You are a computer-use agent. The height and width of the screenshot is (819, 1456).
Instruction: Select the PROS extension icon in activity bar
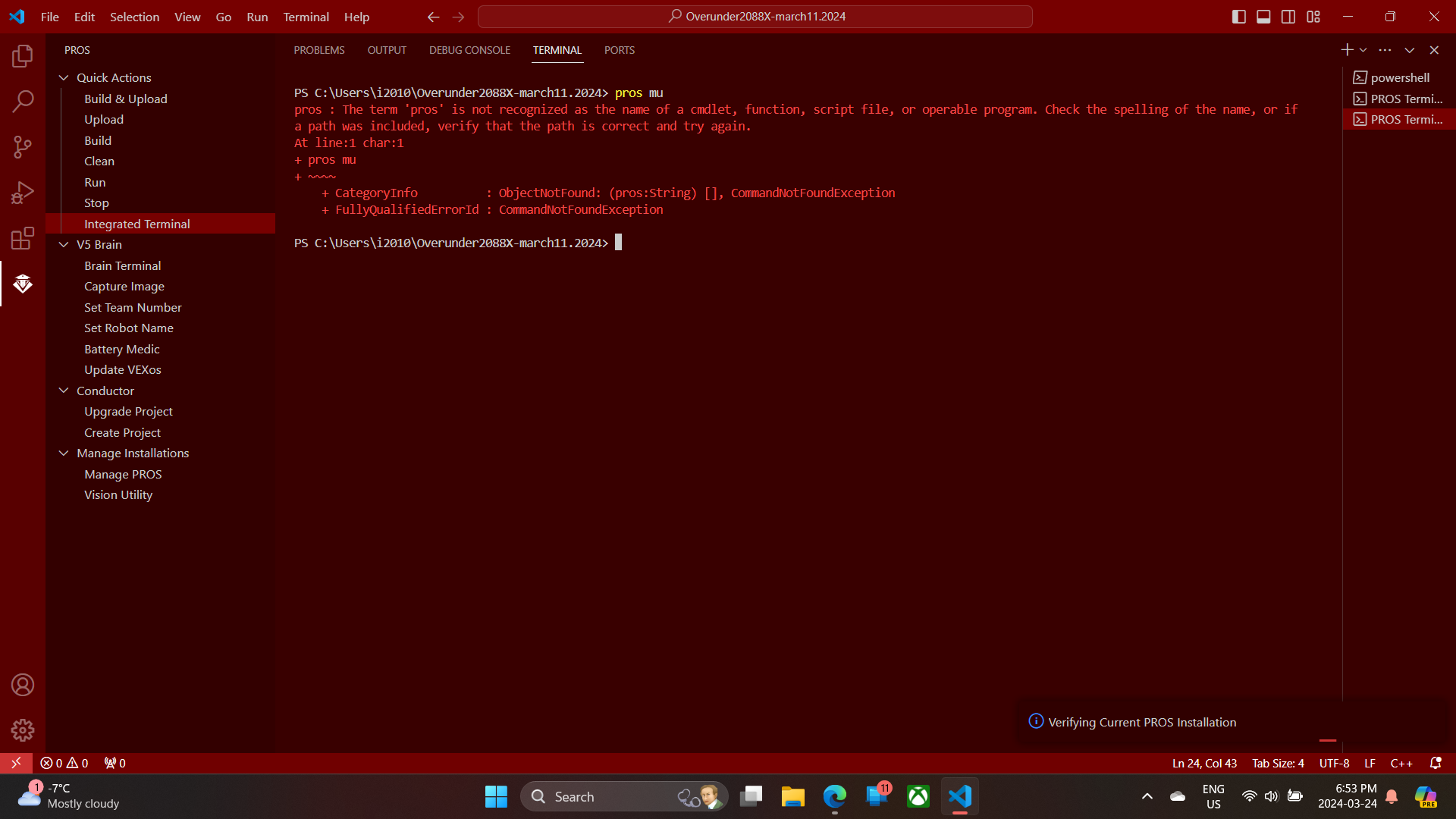23,284
